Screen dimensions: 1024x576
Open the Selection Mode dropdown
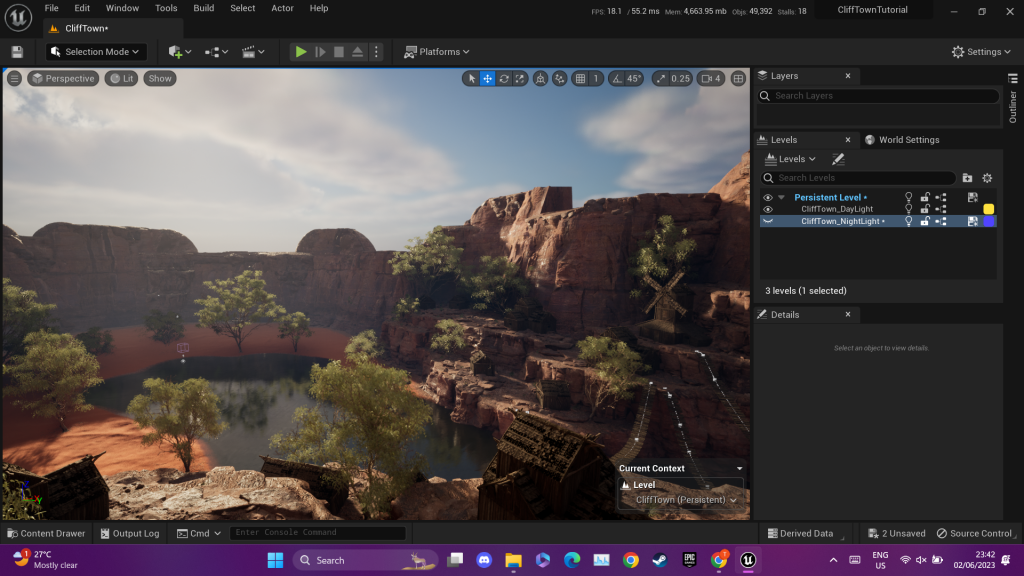pos(97,52)
